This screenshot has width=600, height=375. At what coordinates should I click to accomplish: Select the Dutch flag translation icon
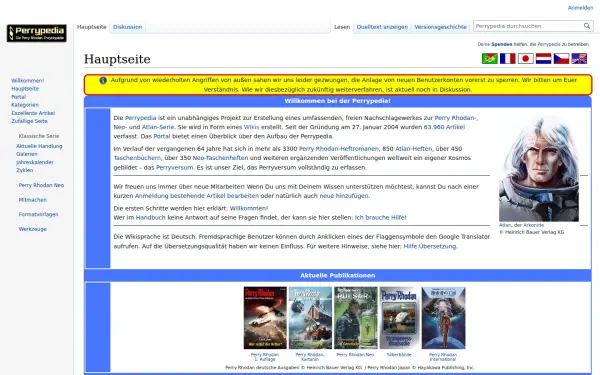[543, 59]
